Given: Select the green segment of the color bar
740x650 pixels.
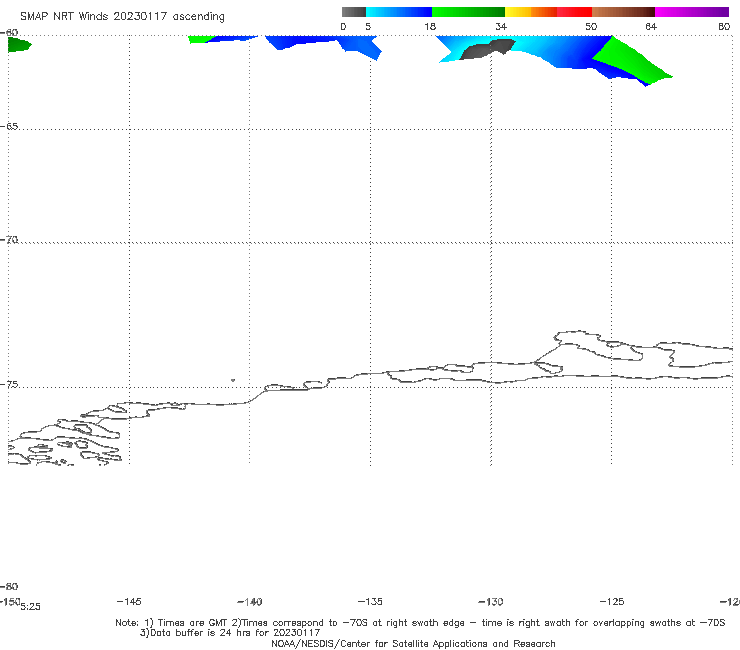Looking at the screenshot, I should (x=468, y=12).
